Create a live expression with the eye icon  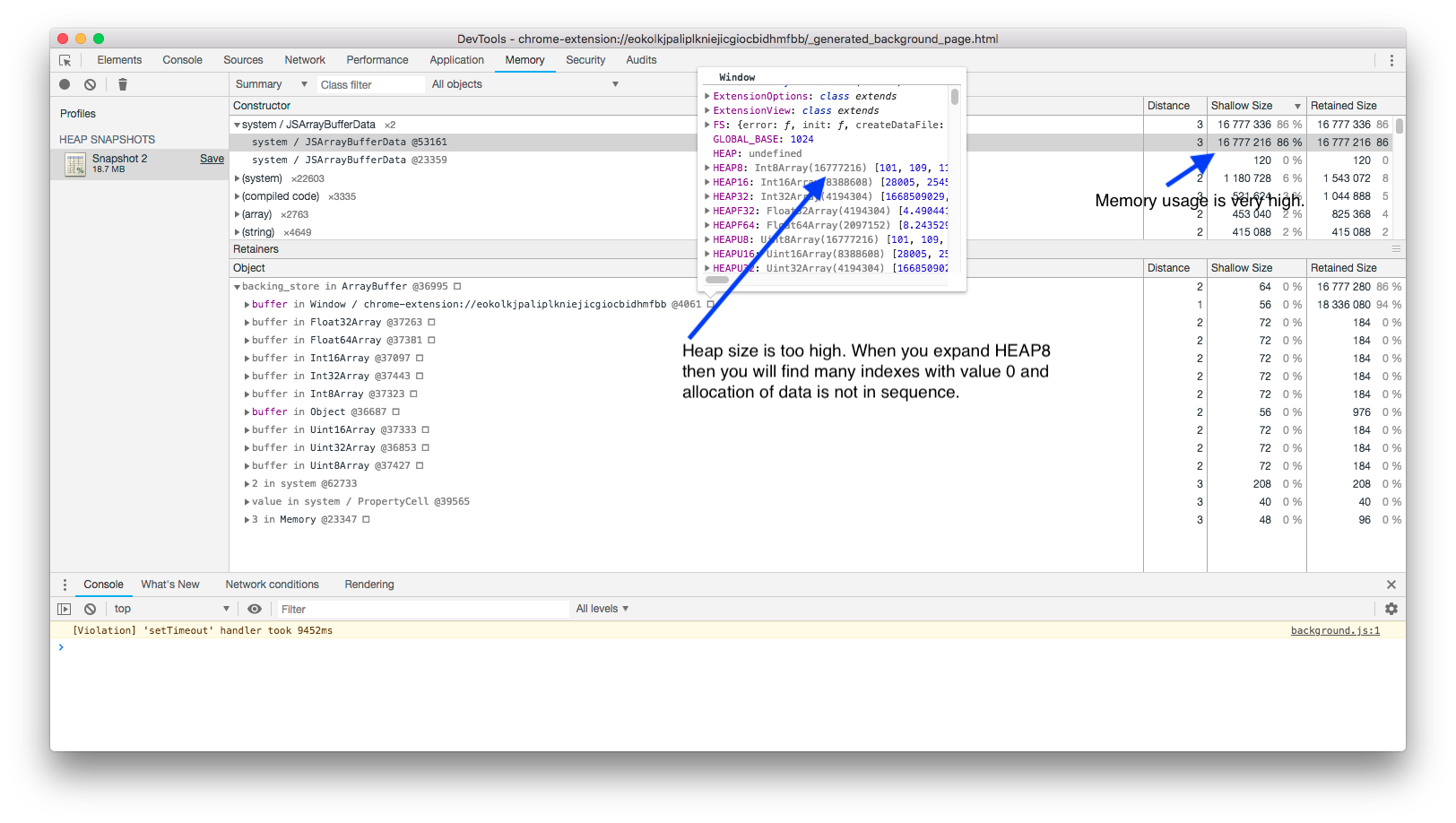click(255, 608)
